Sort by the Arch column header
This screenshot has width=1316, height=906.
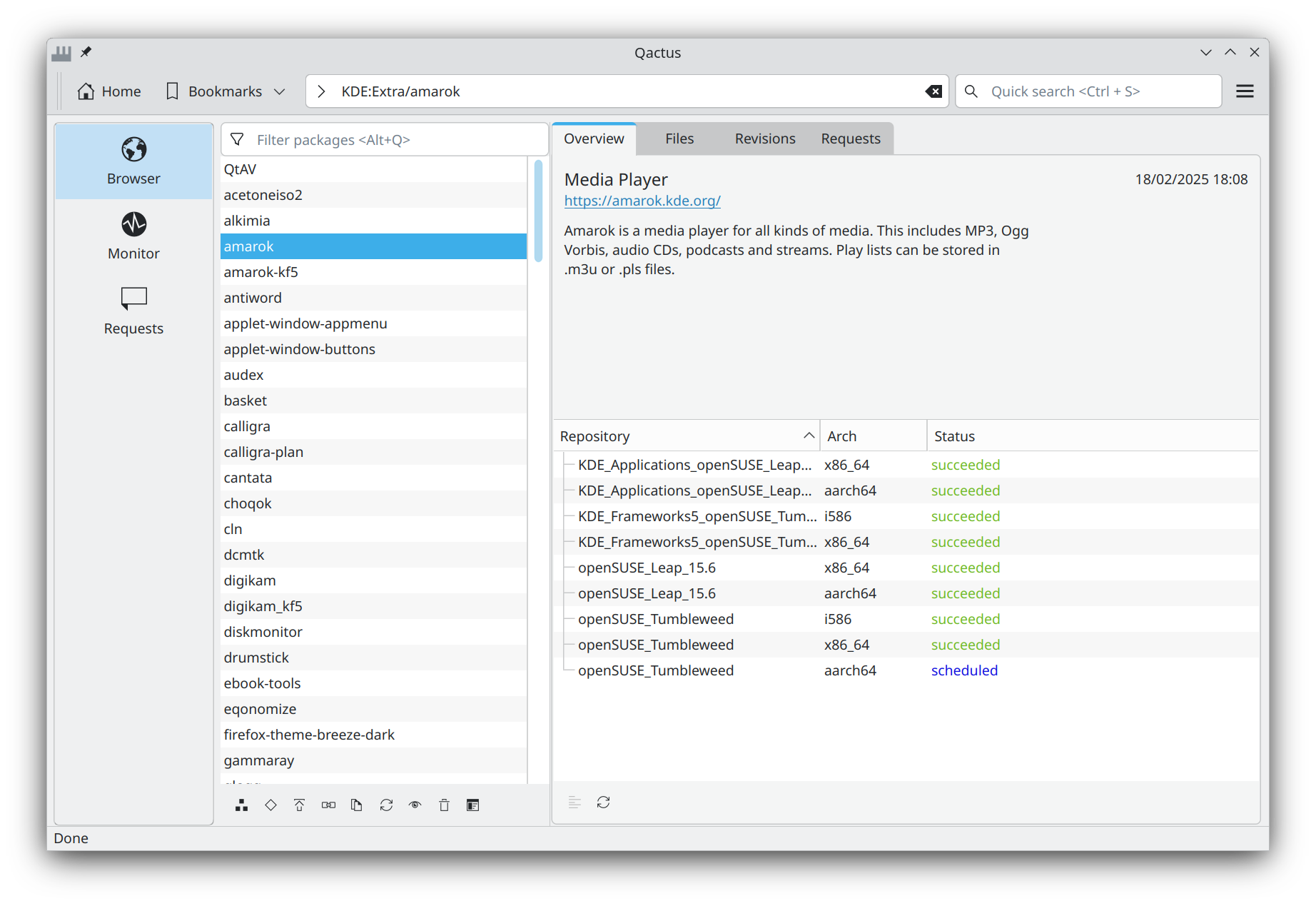tap(874, 436)
